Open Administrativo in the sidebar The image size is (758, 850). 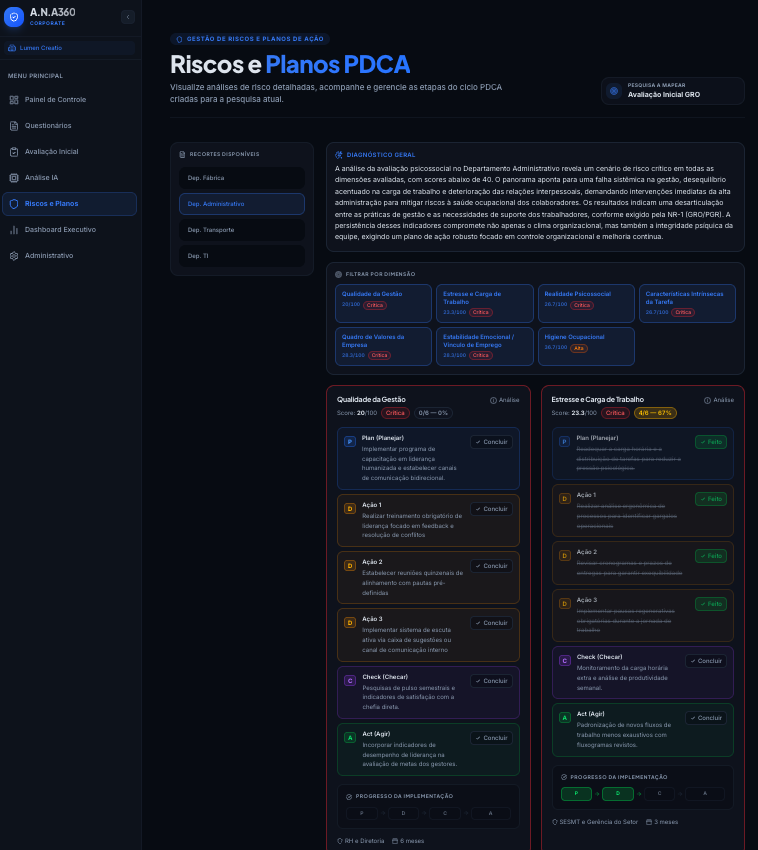(x=69, y=256)
